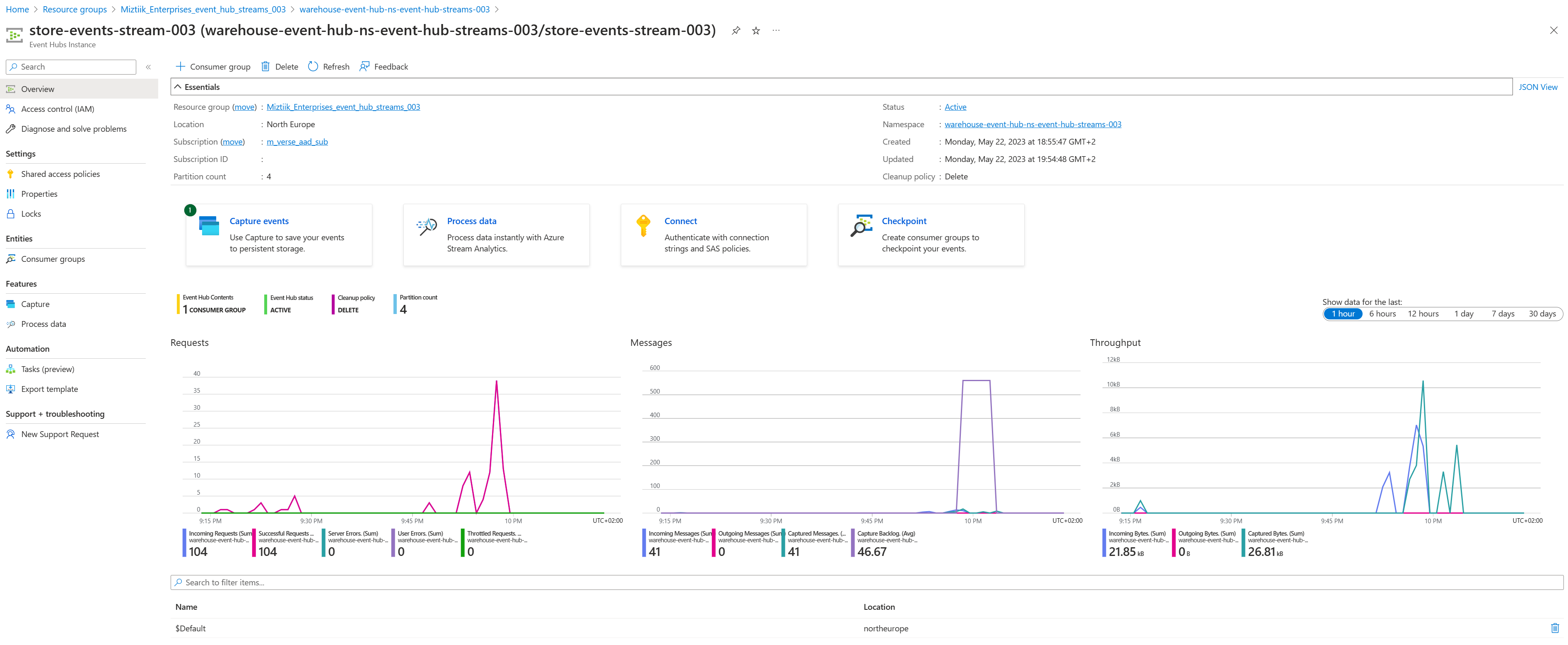The height and width of the screenshot is (645, 1568).
Task: Click the Delete trash icon in toolbar
Action: [265, 66]
